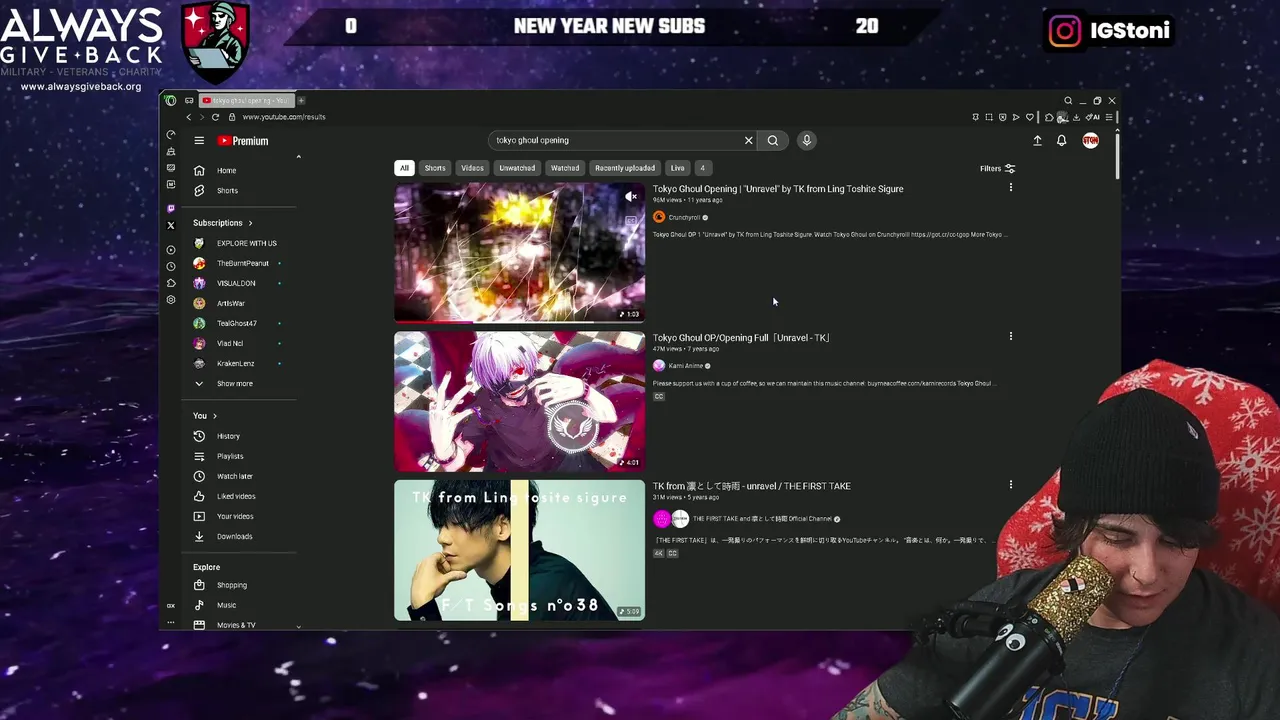Select the Recently uploaded chip
The image size is (1280, 720).
[625, 168]
